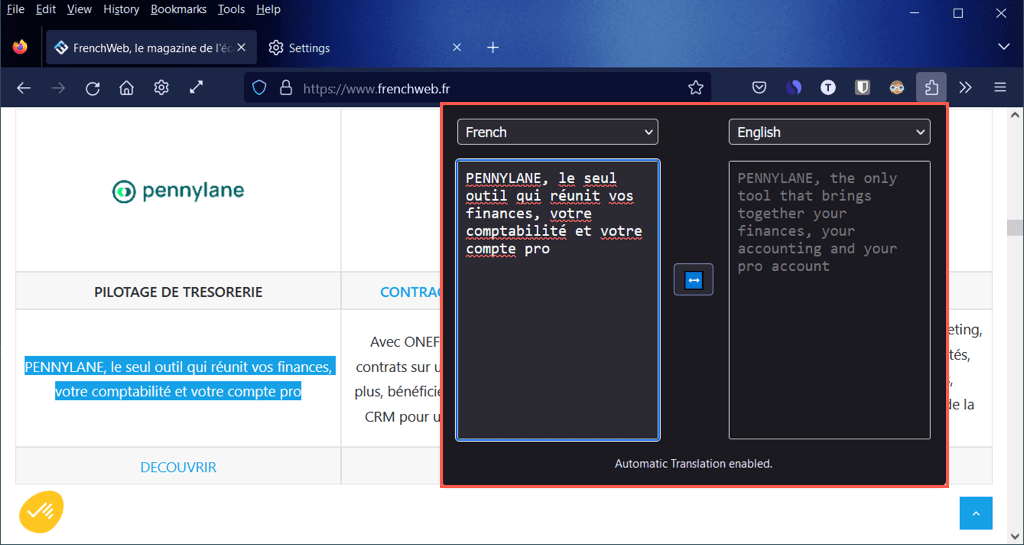Click the Save to Pocket icon

[x=759, y=88]
